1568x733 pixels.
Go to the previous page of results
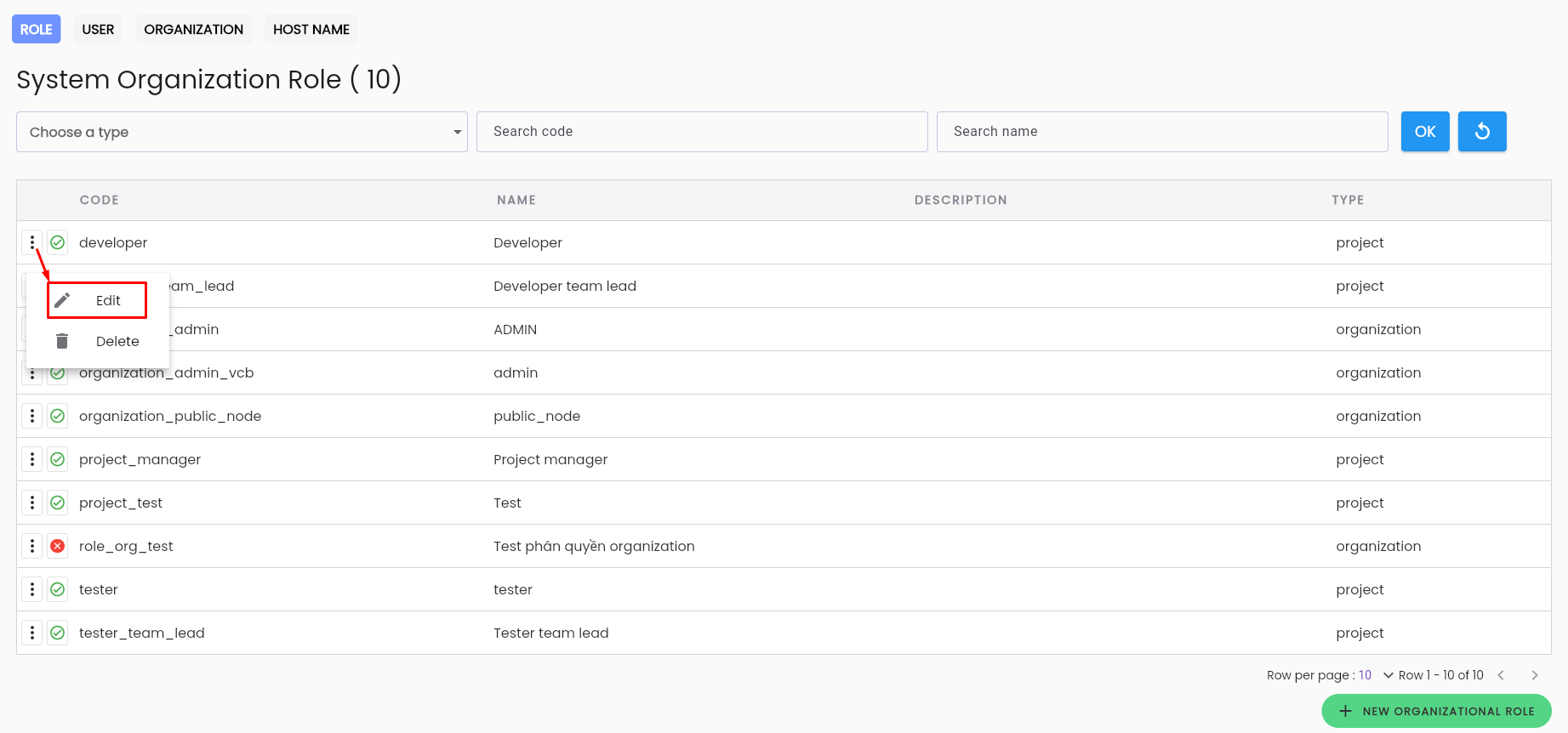1501,675
